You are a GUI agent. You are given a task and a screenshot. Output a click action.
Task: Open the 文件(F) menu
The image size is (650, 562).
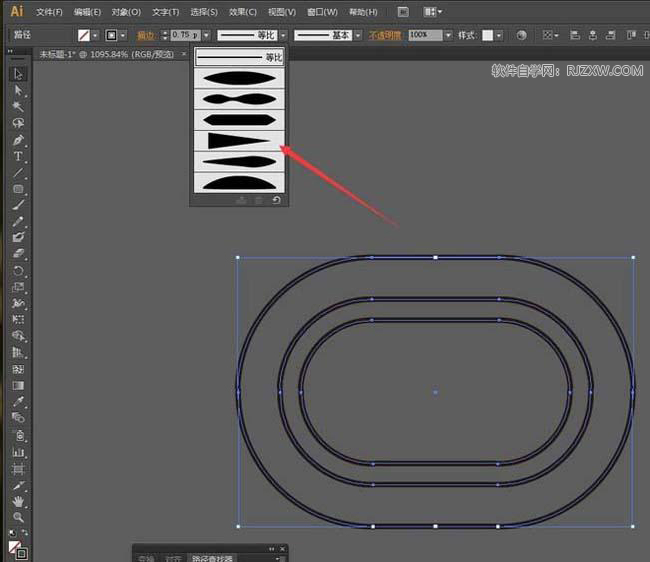tap(49, 12)
